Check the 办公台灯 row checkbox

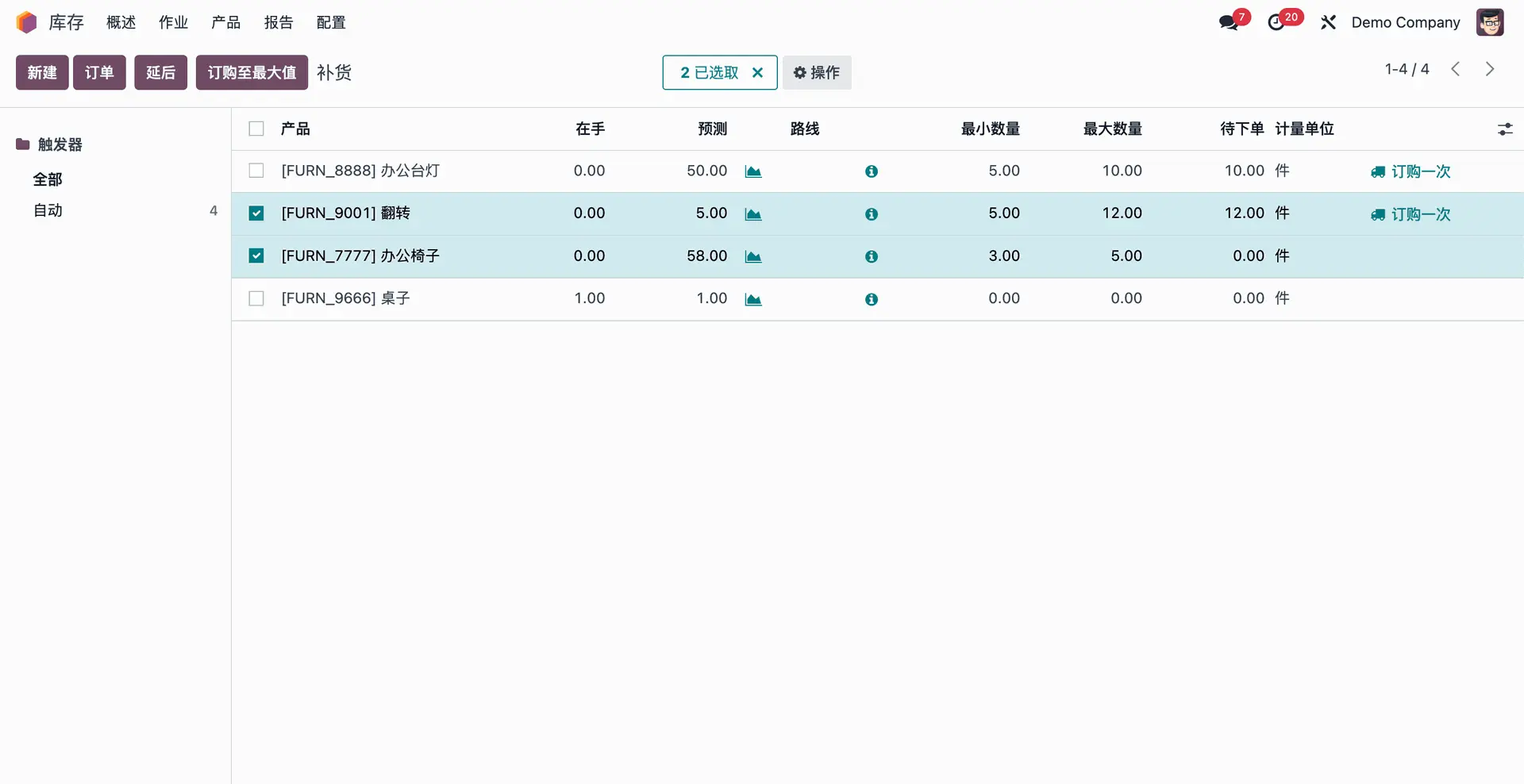256,171
